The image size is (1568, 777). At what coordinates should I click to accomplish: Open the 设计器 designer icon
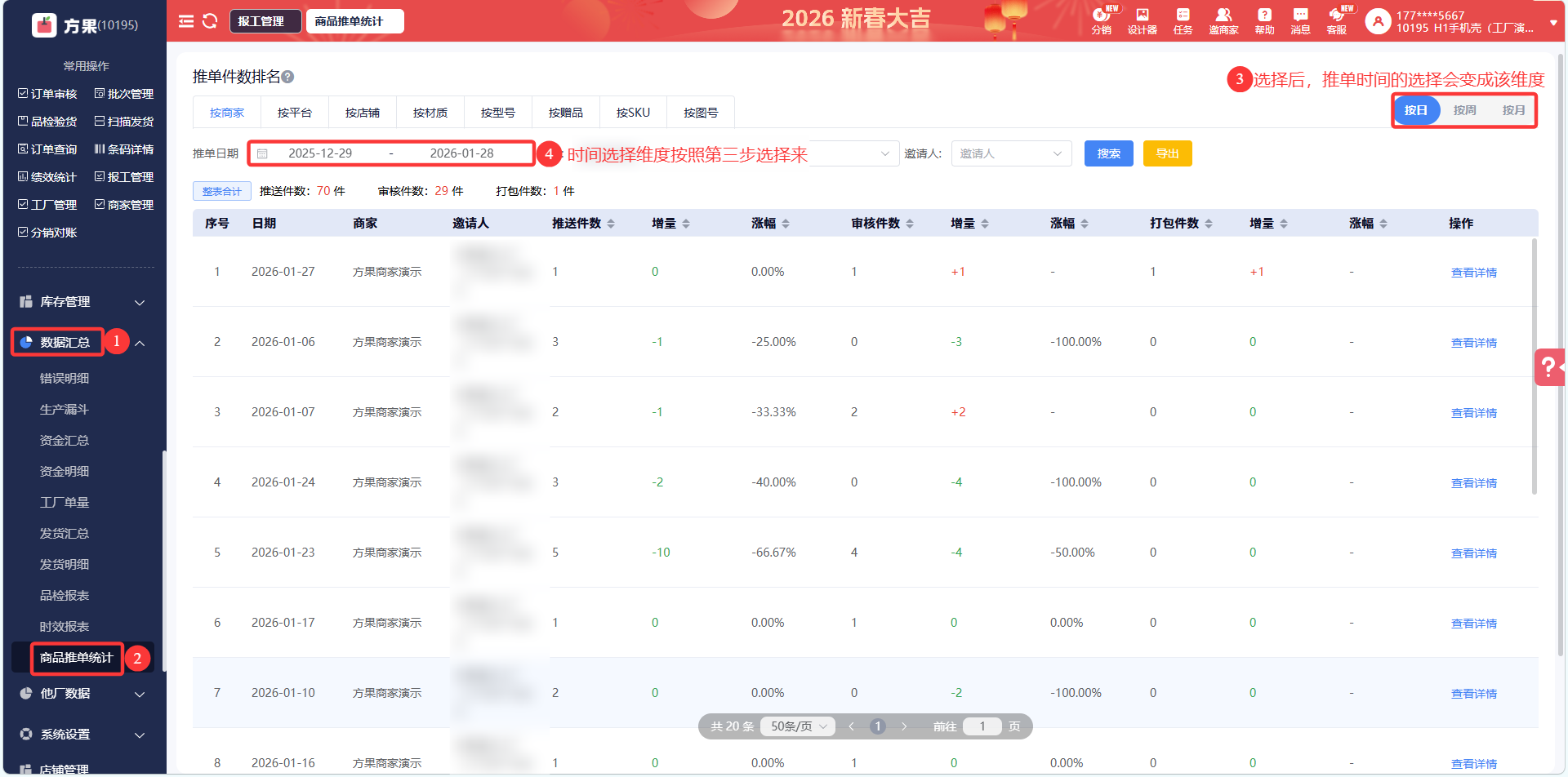[1142, 20]
